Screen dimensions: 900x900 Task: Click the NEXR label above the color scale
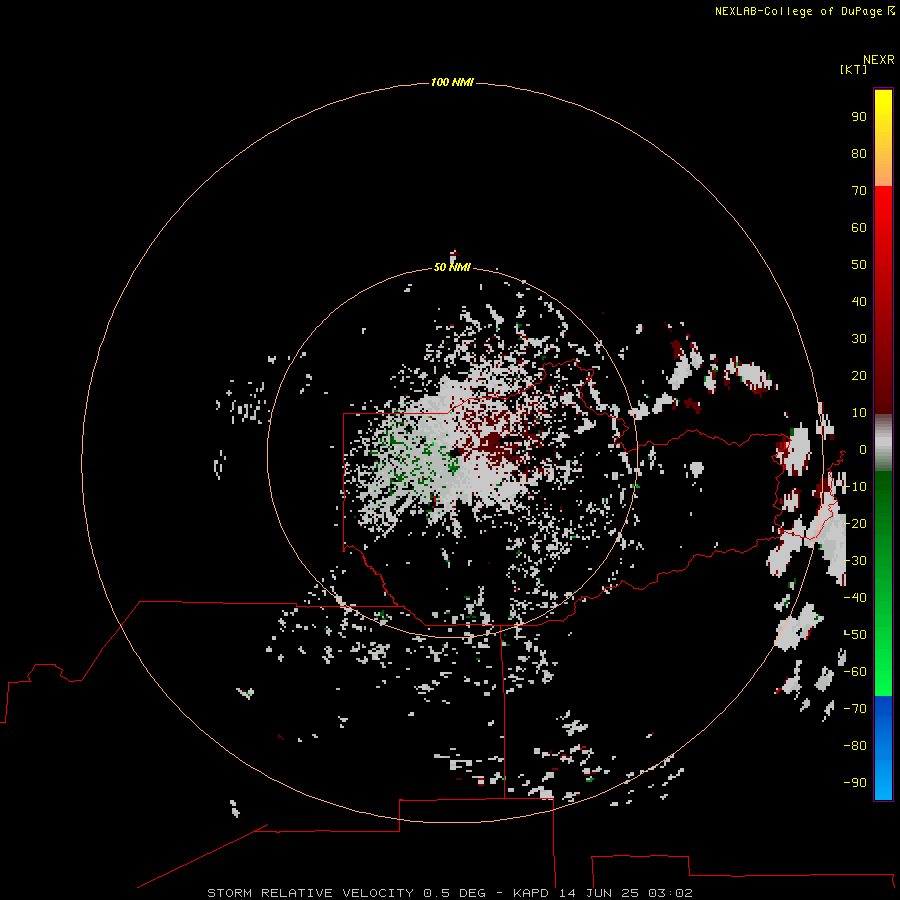[x=878, y=60]
